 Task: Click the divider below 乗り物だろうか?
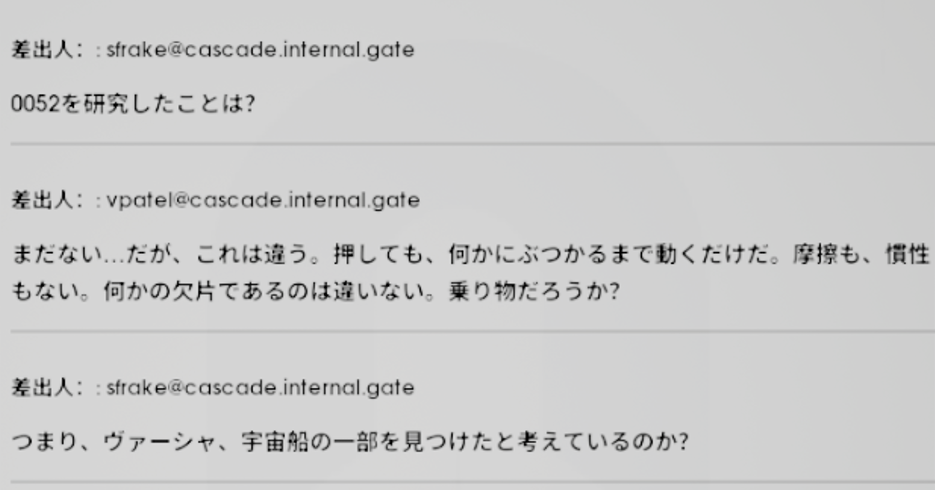472,331
